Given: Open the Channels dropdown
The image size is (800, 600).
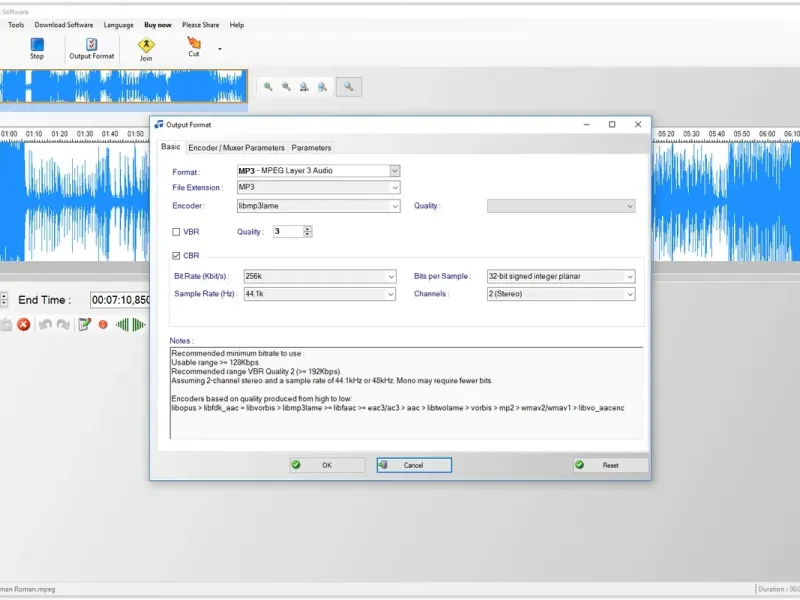Looking at the screenshot, I should [x=629, y=295].
